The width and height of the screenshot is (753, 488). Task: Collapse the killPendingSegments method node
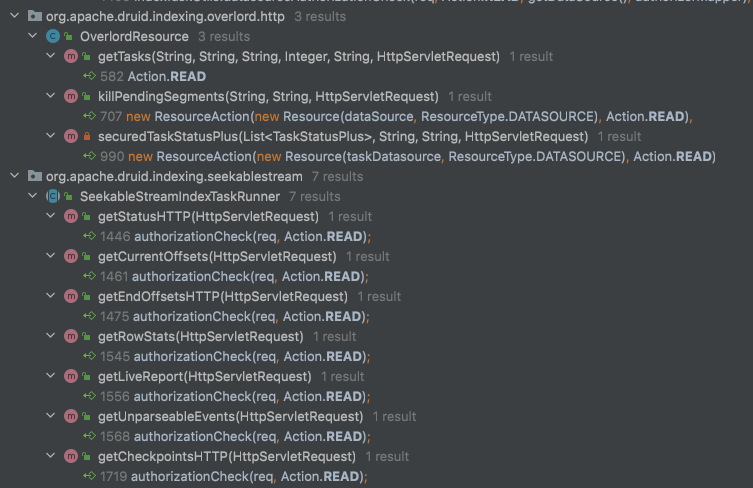coord(50,96)
